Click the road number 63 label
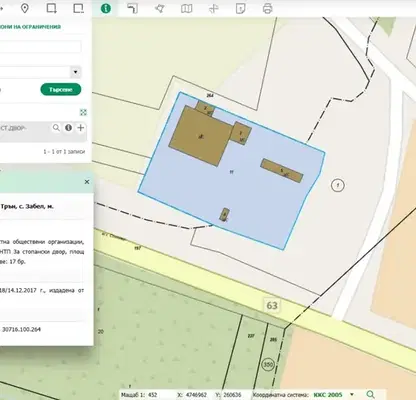Image resolution: width=416 pixels, height=400 pixels. [272, 305]
